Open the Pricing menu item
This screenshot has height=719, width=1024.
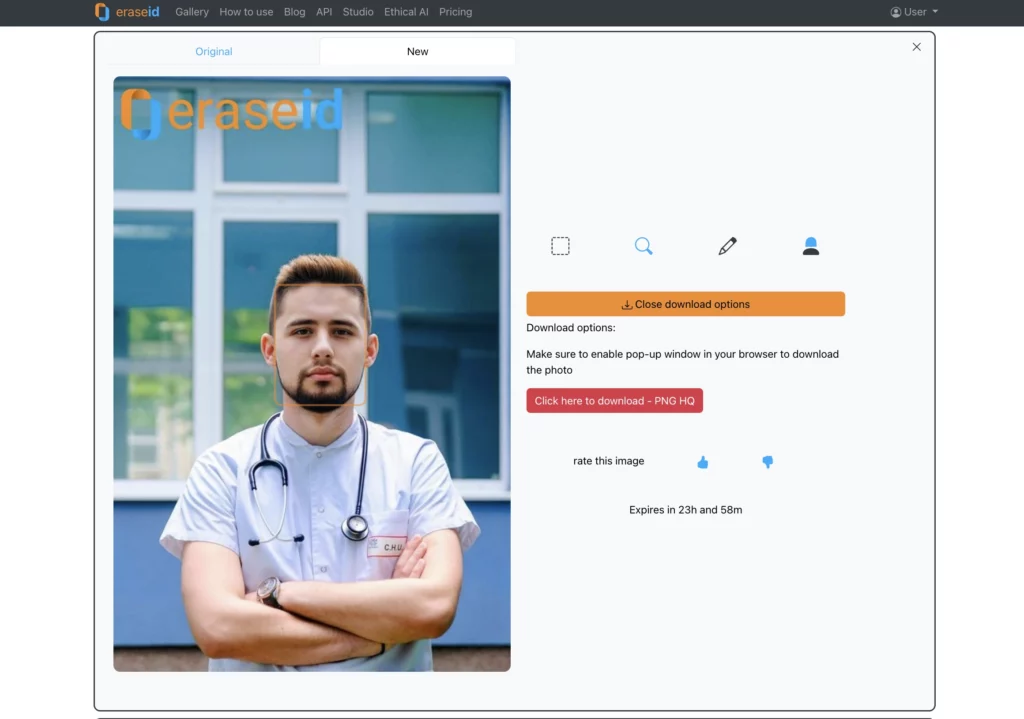pos(455,11)
